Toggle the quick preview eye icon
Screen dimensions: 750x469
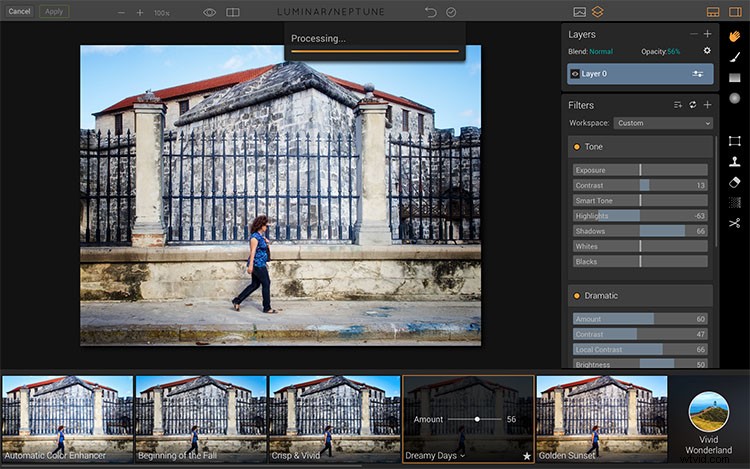pyautogui.click(x=210, y=12)
